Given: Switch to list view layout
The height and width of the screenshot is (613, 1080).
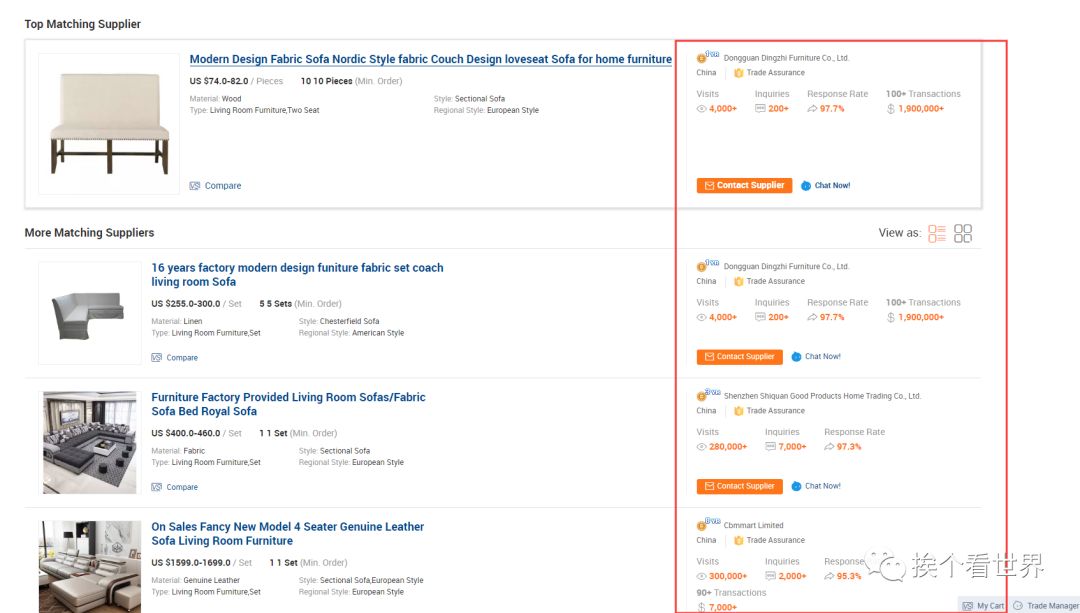Looking at the screenshot, I should [937, 233].
